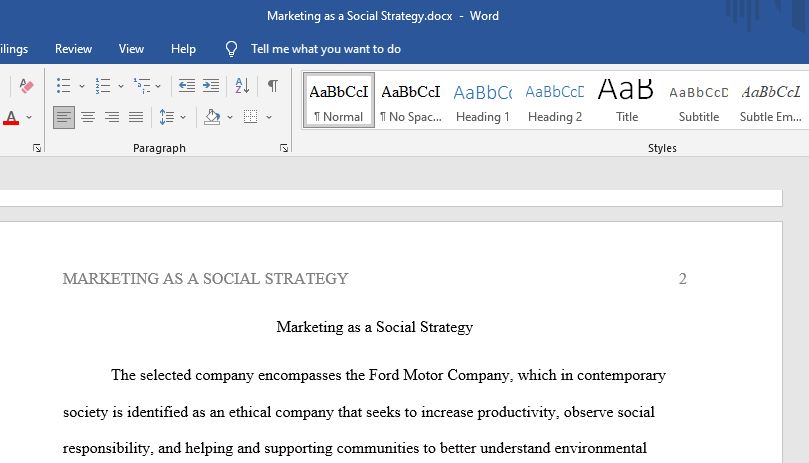Click the centered title Marketing as a Social Strategy
The image size is (809, 463).
tap(375, 327)
